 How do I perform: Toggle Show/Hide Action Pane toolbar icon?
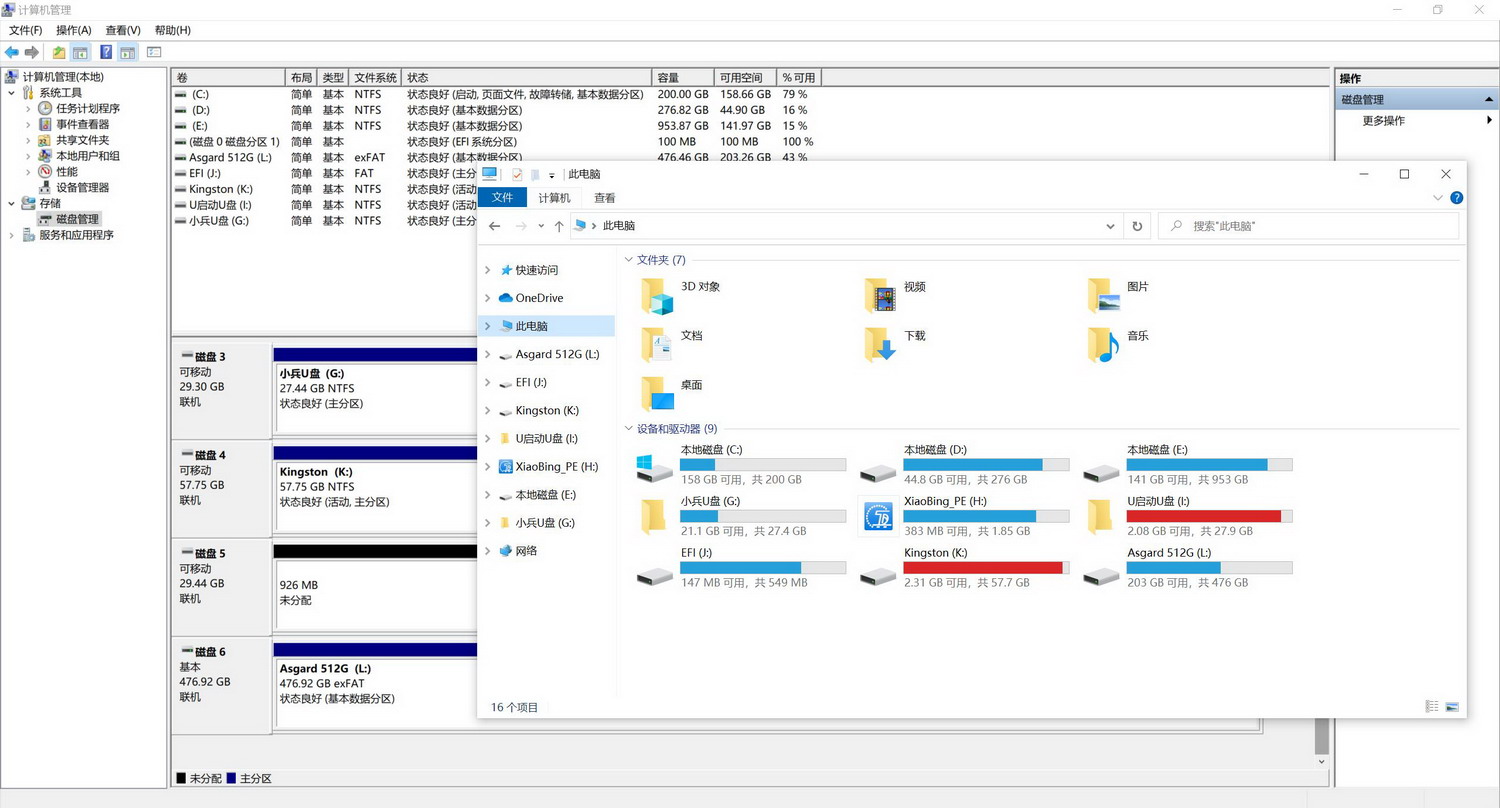(128, 52)
